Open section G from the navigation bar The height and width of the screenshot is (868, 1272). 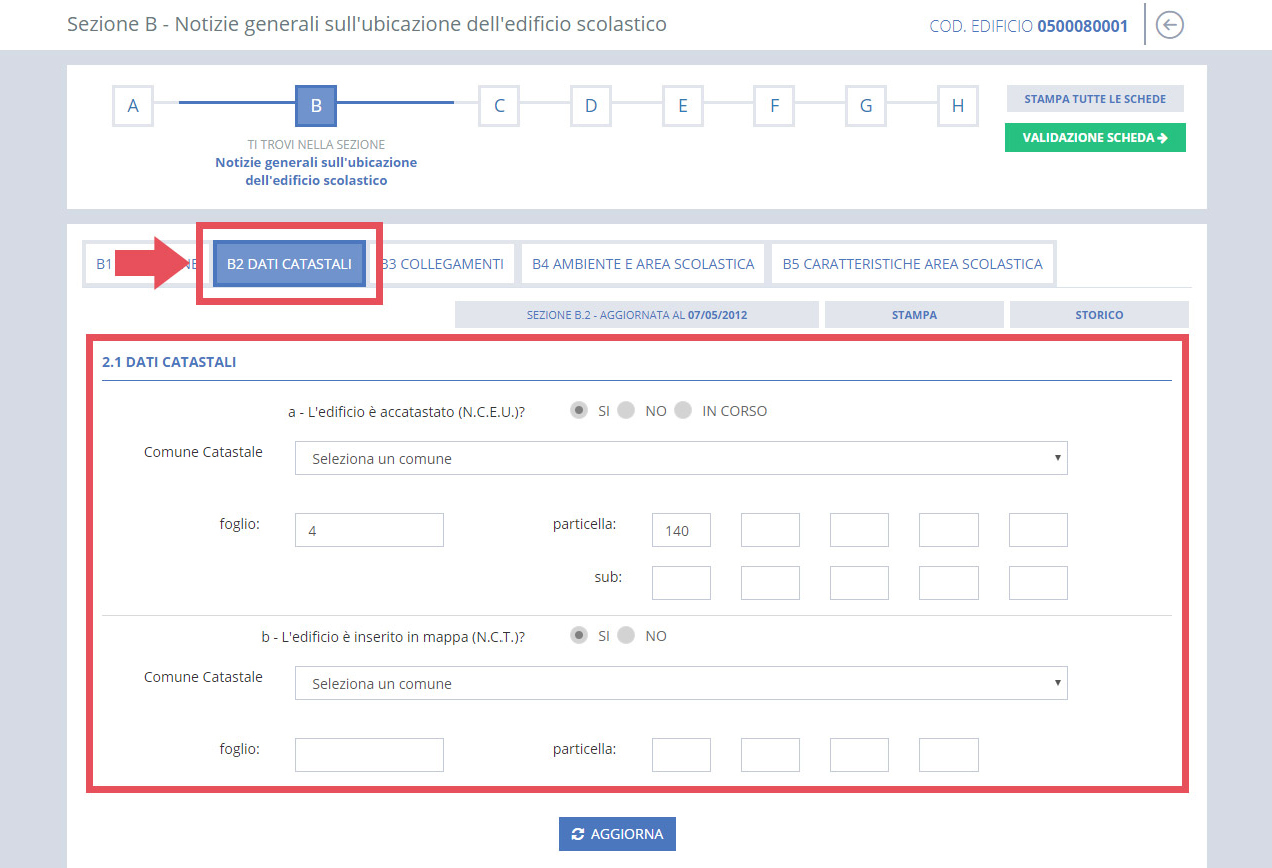tap(865, 105)
